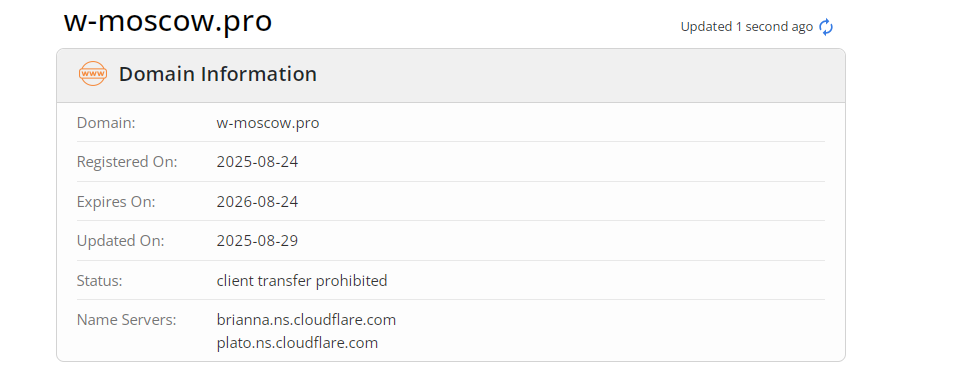955x374 pixels.
Task: Click the orange www globe icon
Action: [93, 74]
